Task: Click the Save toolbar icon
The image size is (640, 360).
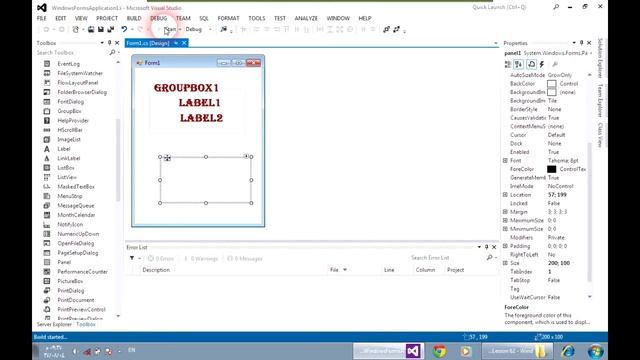Action: pyautogui.click(x=100, y=29)
